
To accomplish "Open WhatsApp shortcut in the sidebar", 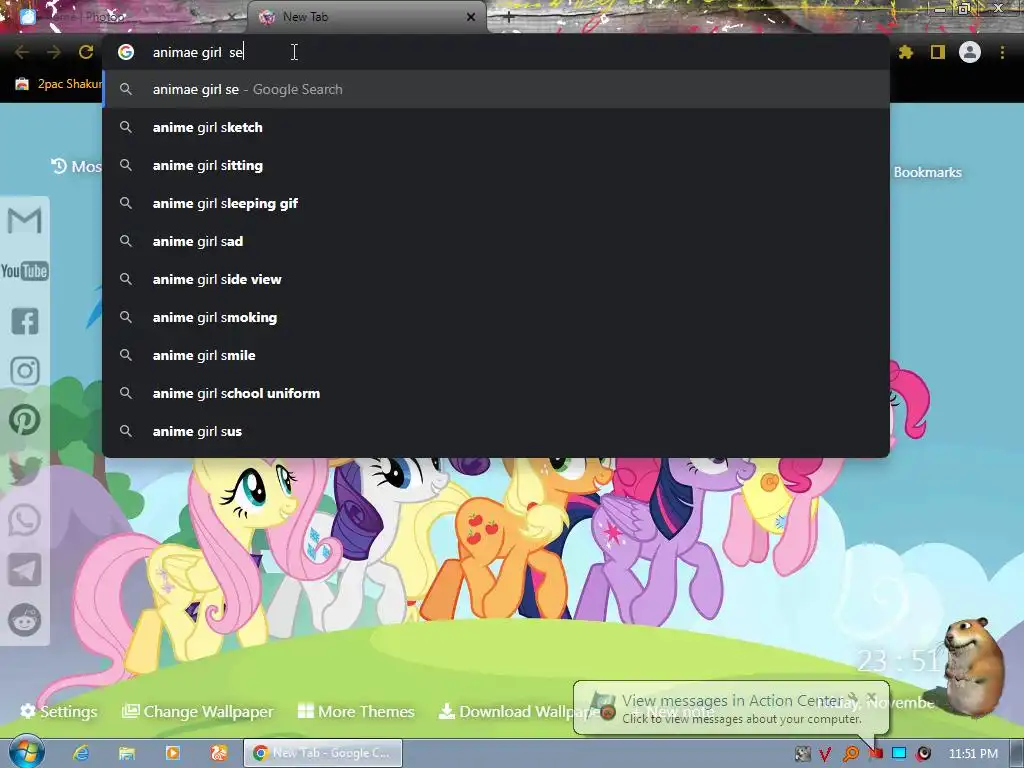I will click(x=25, y=520).
